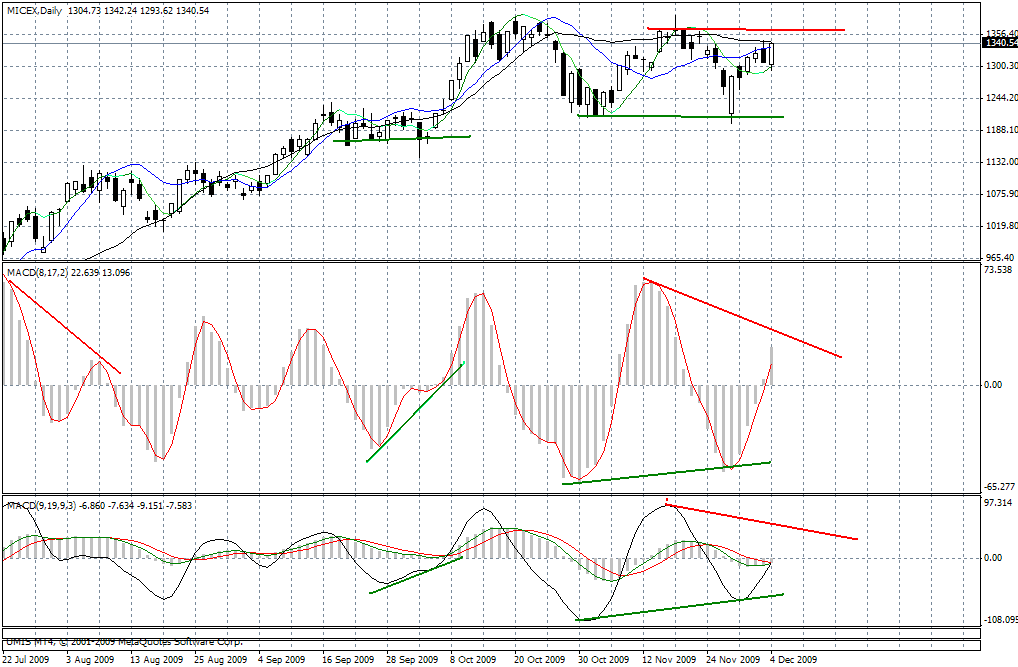Click the 8 Oct 2009 date label
Screen dimensions: 1018x667
coord(472,660)
